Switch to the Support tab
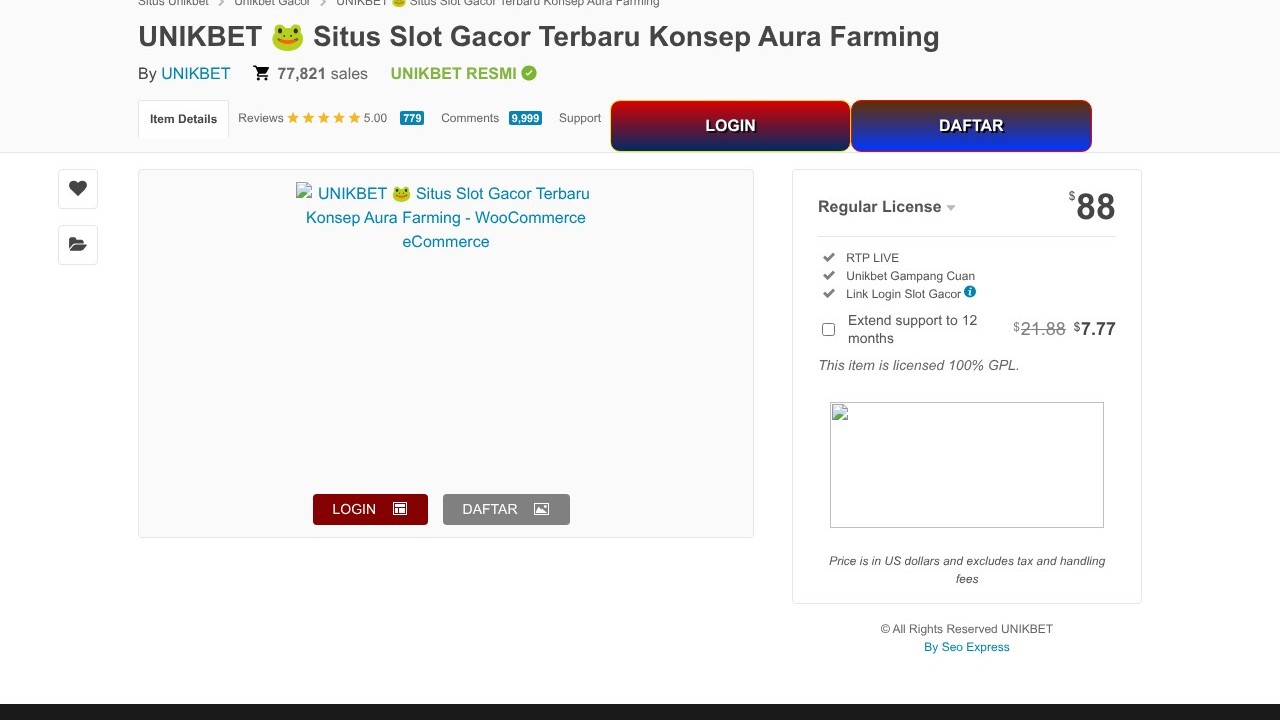The width and height of the screenshot is (1280, 720). [580, 118]
